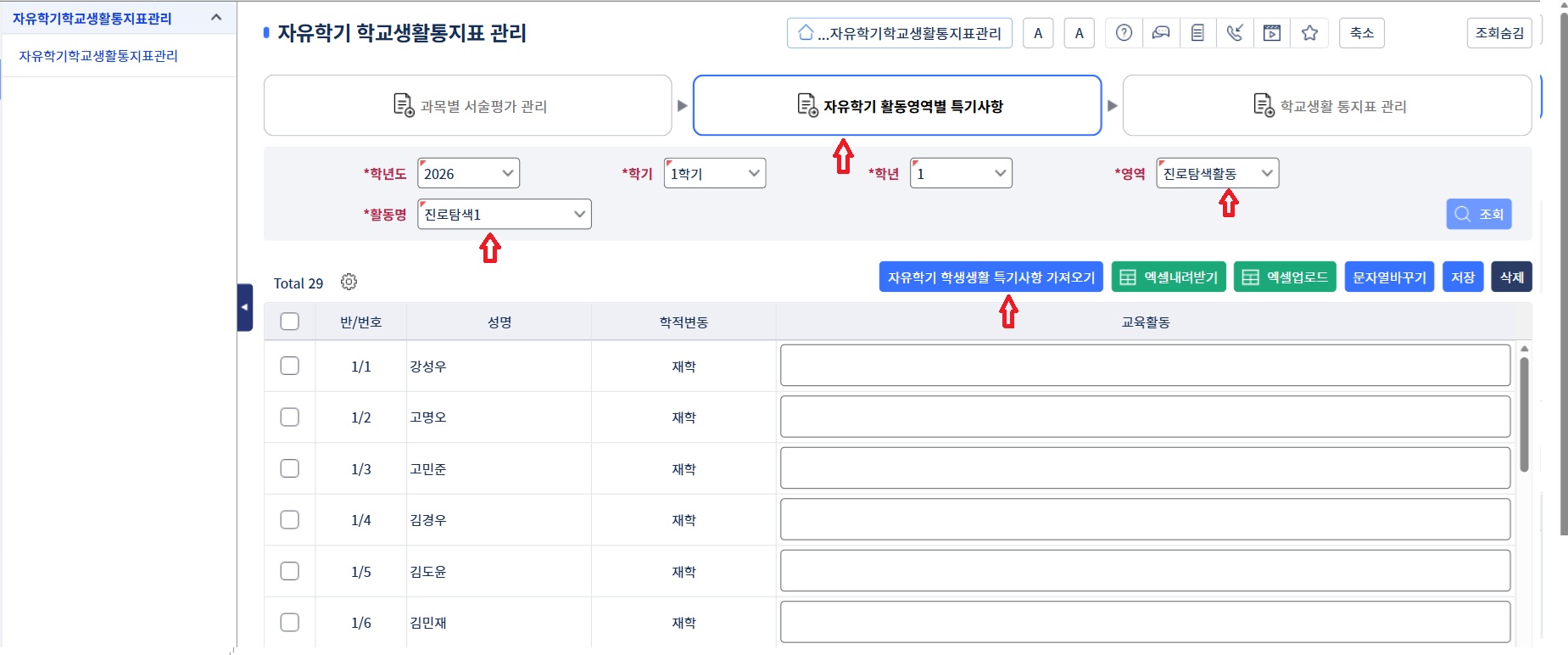Click the star favorite icon
The width and height of the screenshot is (1568, 655).
click(x=1309, y=33)
